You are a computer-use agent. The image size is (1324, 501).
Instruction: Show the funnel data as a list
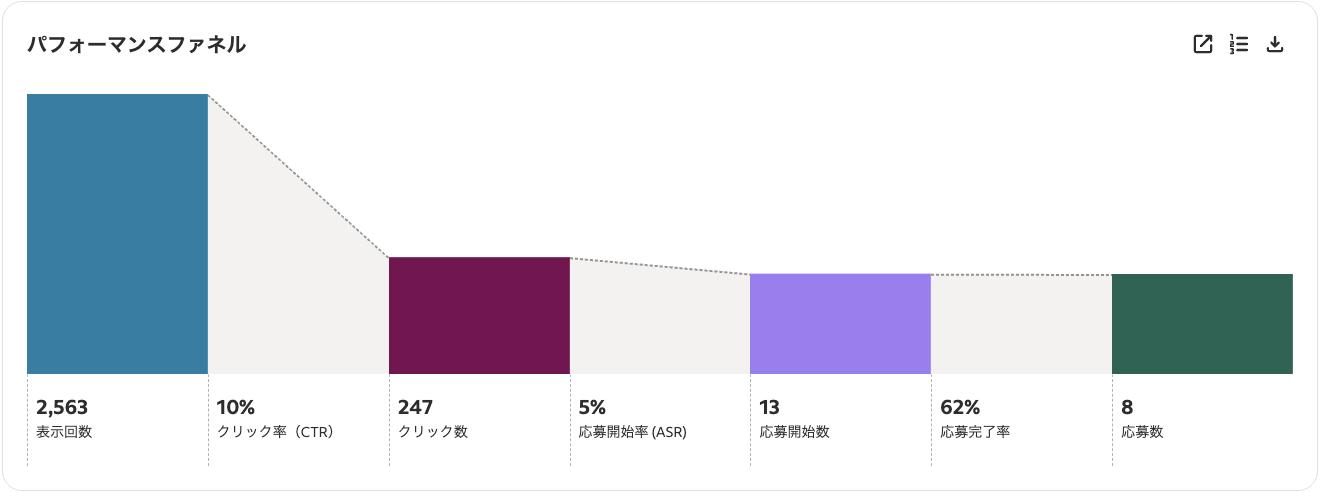click(1239, 44)
